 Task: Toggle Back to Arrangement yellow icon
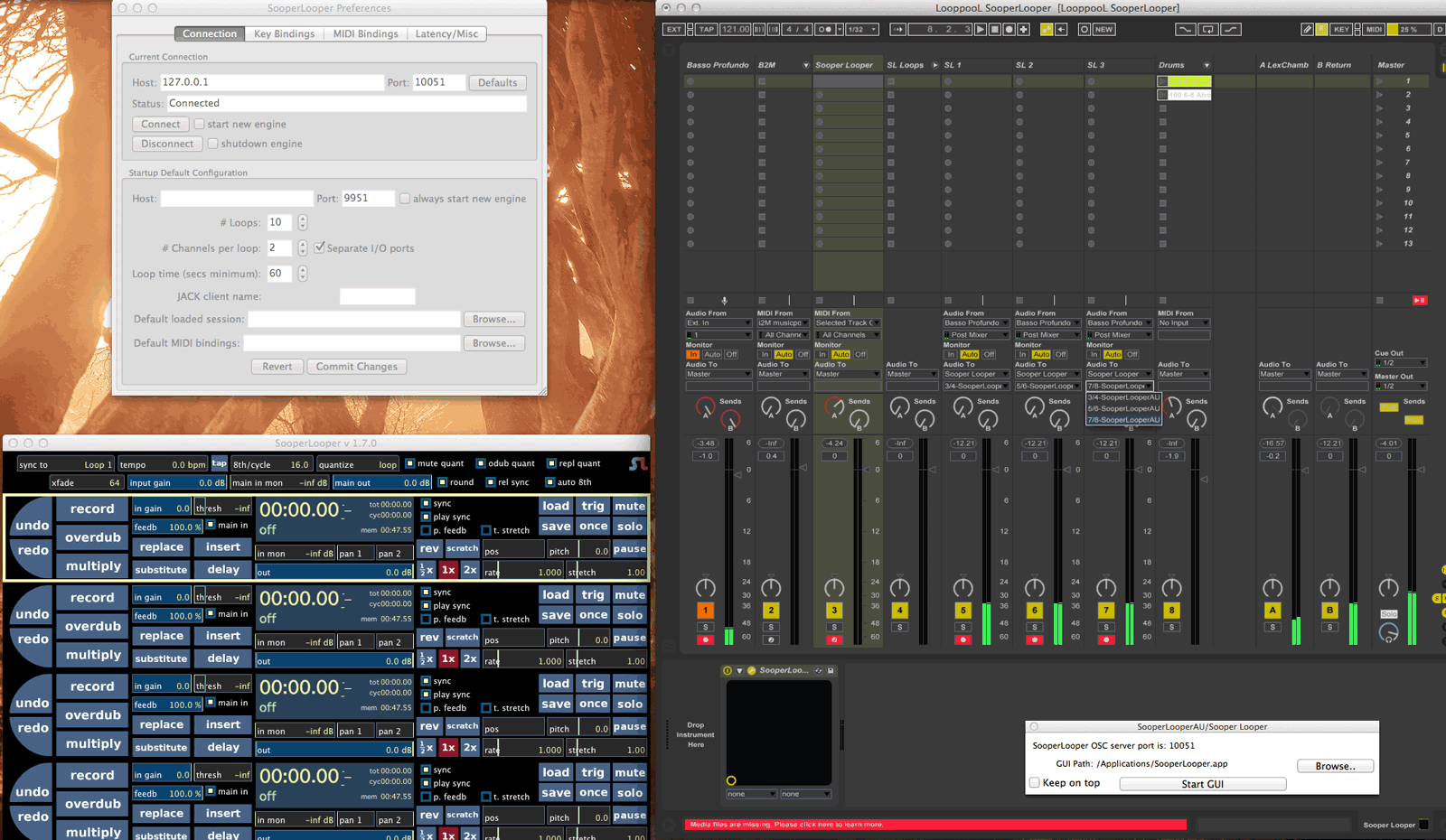[1047, 29]
